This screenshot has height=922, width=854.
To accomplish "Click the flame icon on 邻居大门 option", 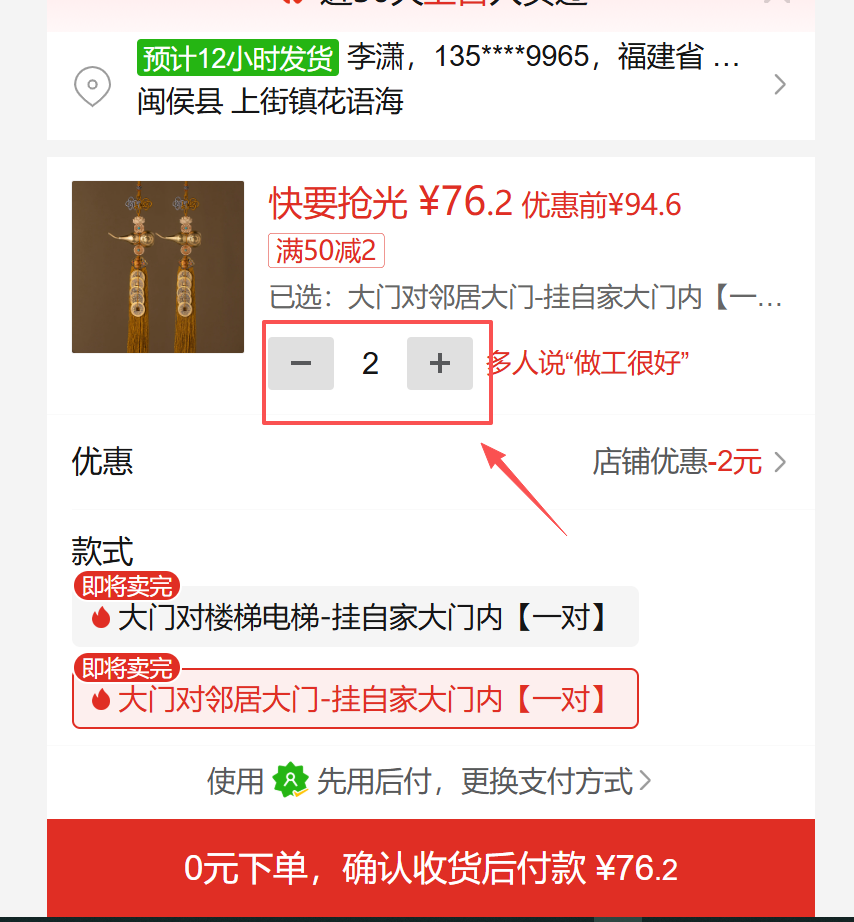I will [101, 700].
